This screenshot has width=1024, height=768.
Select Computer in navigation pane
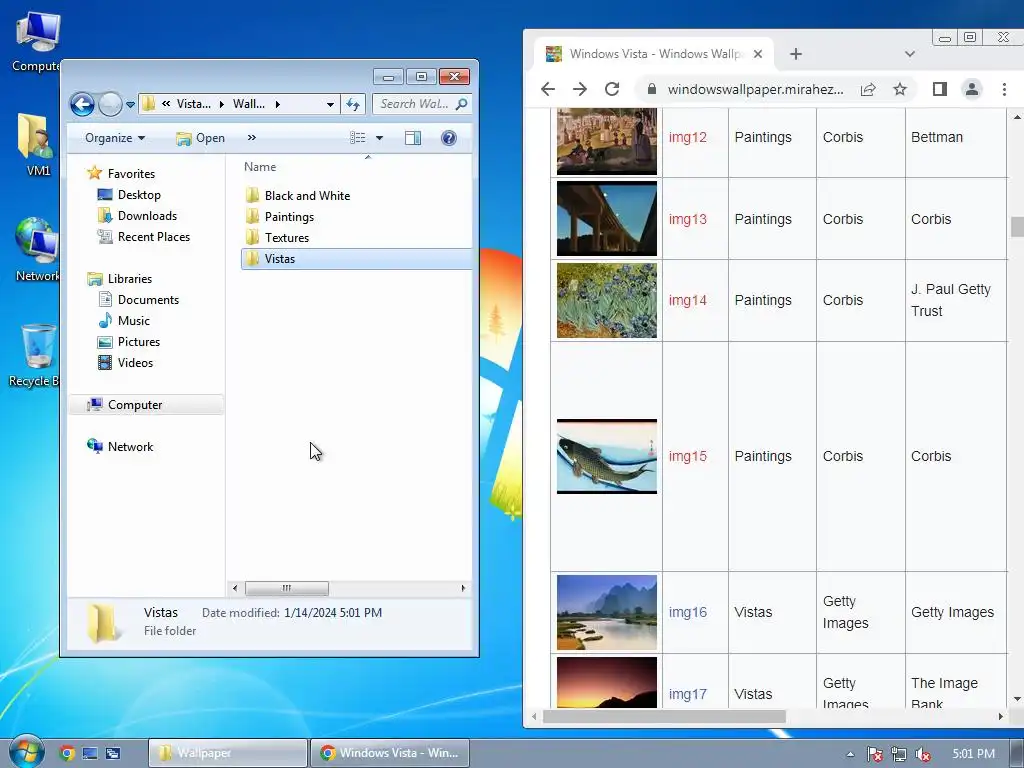[x=146, y=405]
